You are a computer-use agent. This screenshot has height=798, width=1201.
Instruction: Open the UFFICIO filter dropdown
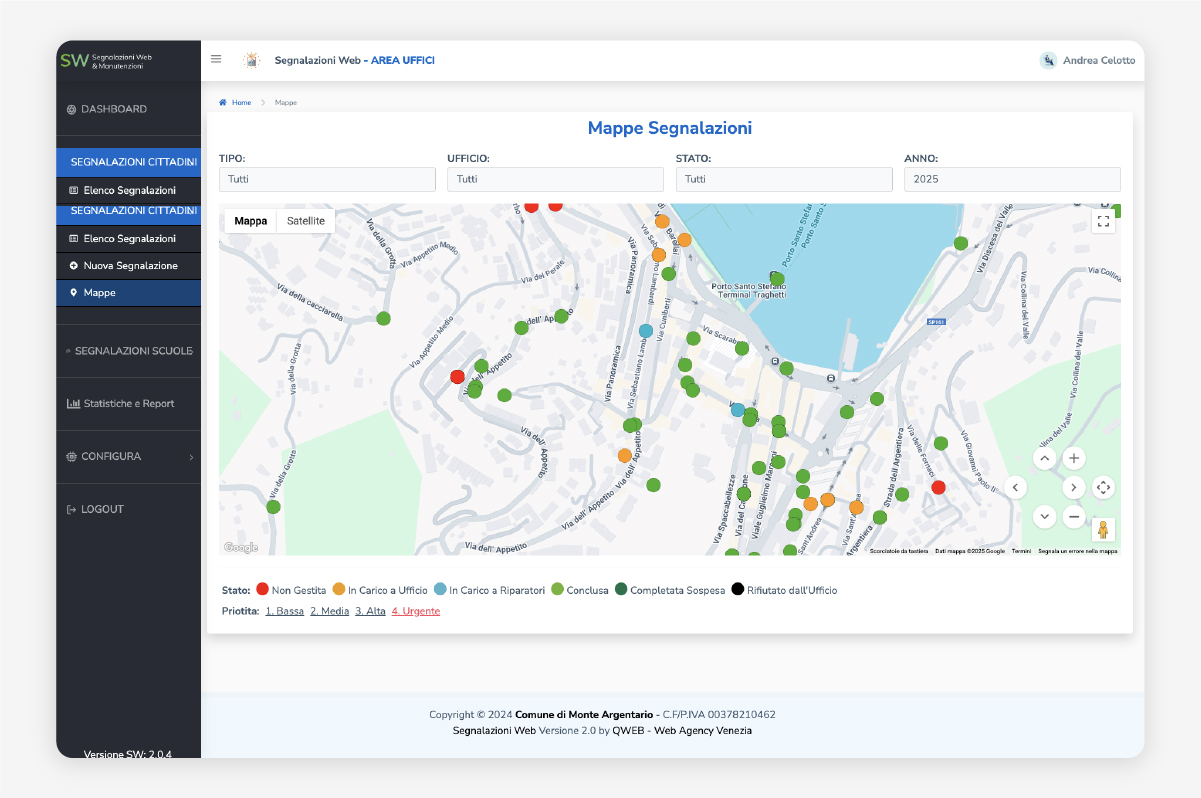point(555,179)
